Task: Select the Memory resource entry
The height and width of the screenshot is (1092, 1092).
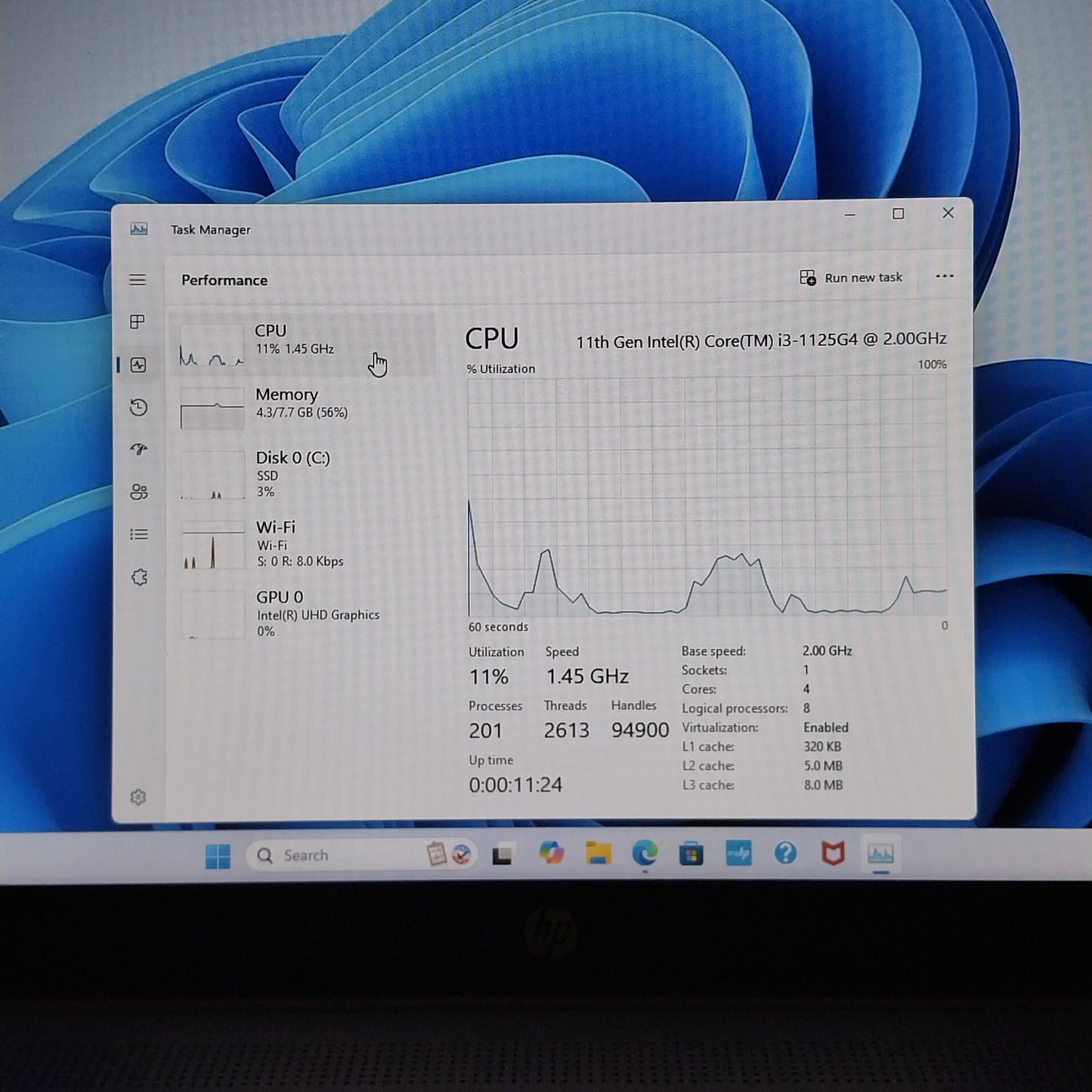Action: (302, 407)
